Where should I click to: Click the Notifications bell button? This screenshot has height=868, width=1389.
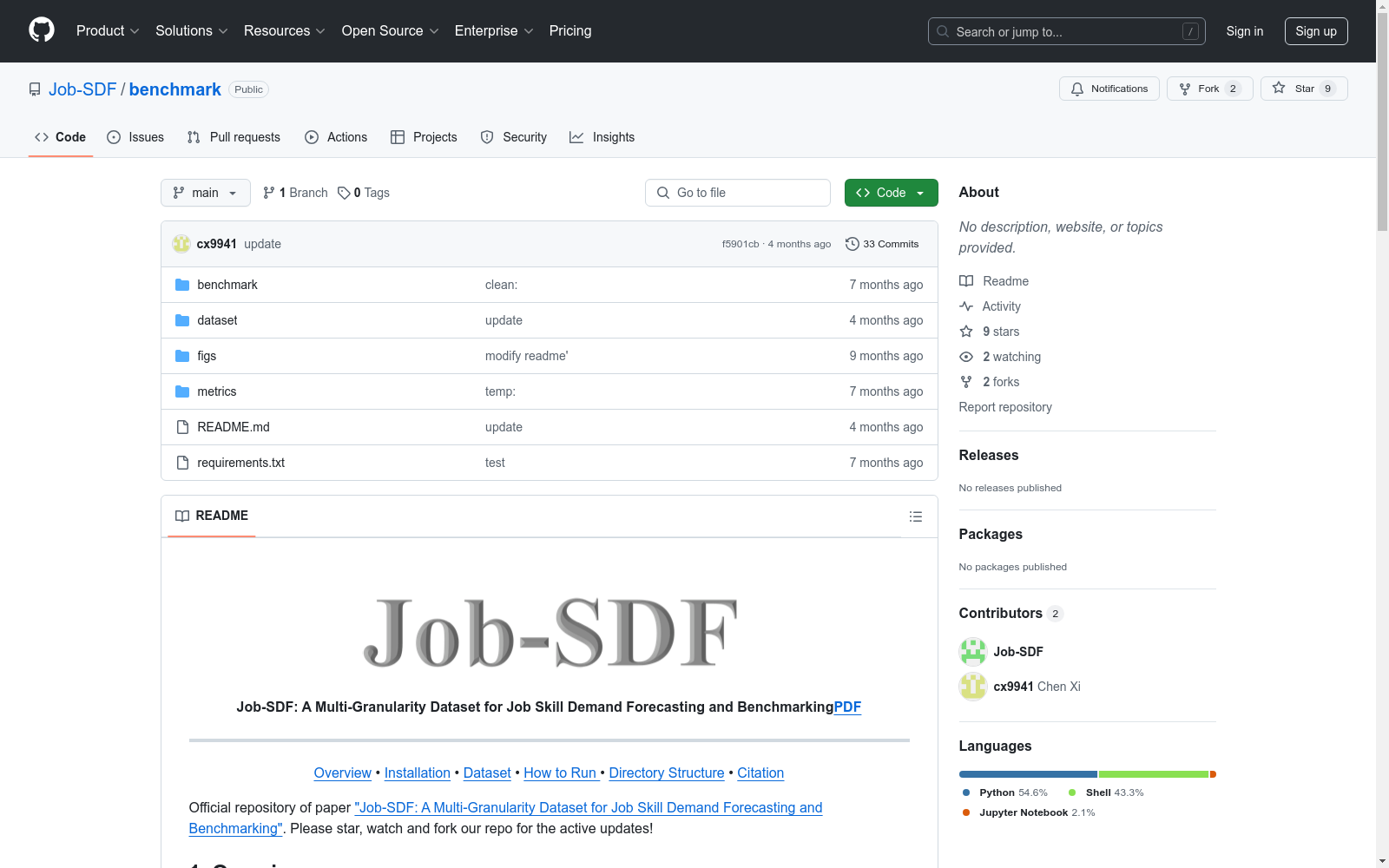click(1109, 89)
